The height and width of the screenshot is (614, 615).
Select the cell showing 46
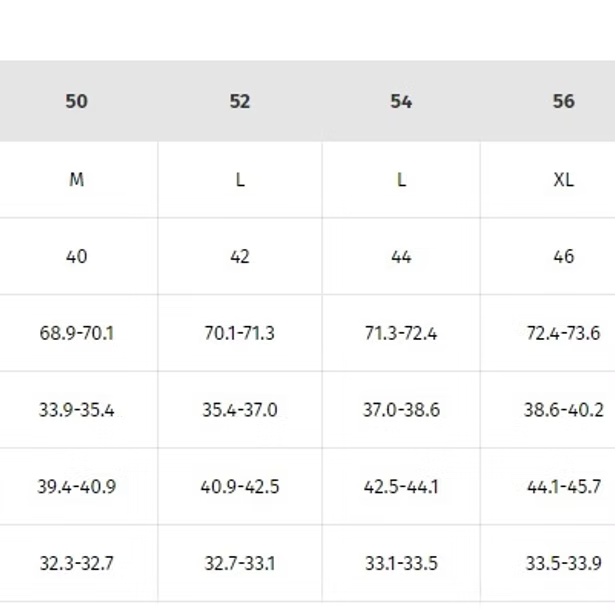click(563, 257)
